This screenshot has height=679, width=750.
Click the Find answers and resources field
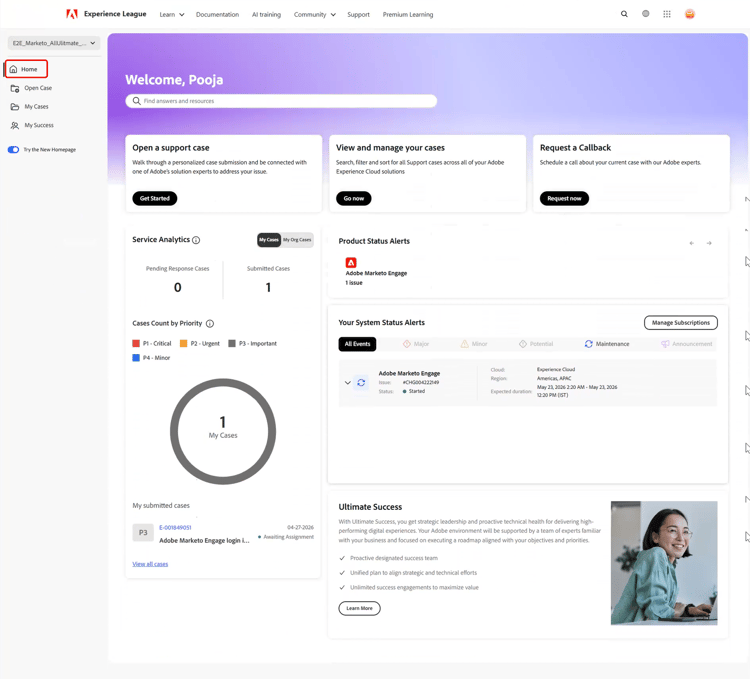click(281, 101)
